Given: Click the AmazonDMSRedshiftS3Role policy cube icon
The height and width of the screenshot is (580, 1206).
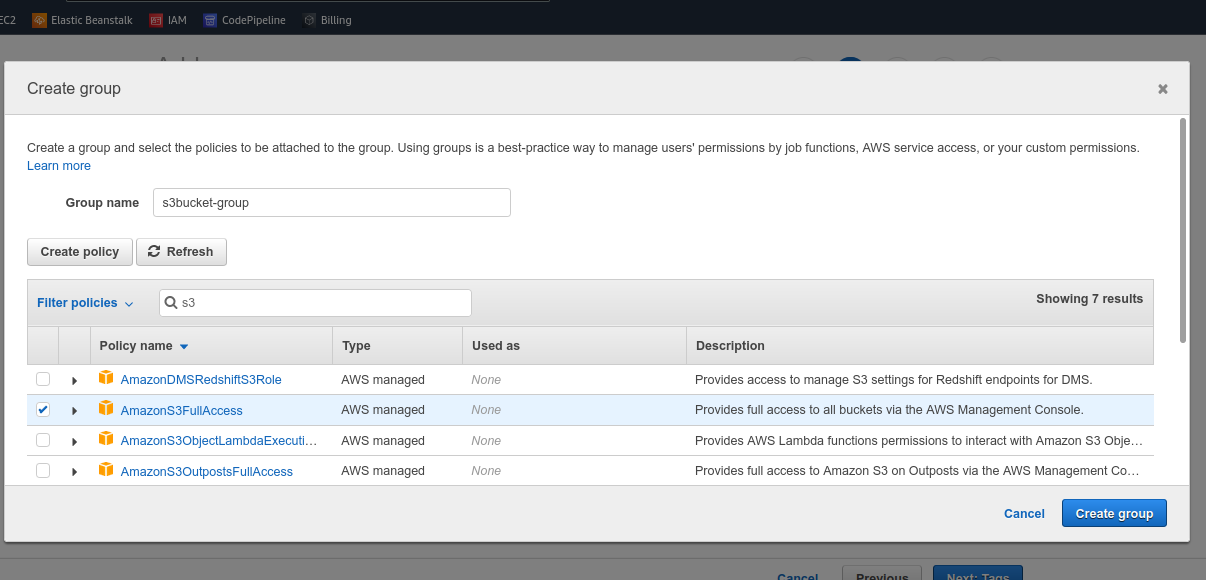Looking at the screenshot, I should (x=106, y=378).
